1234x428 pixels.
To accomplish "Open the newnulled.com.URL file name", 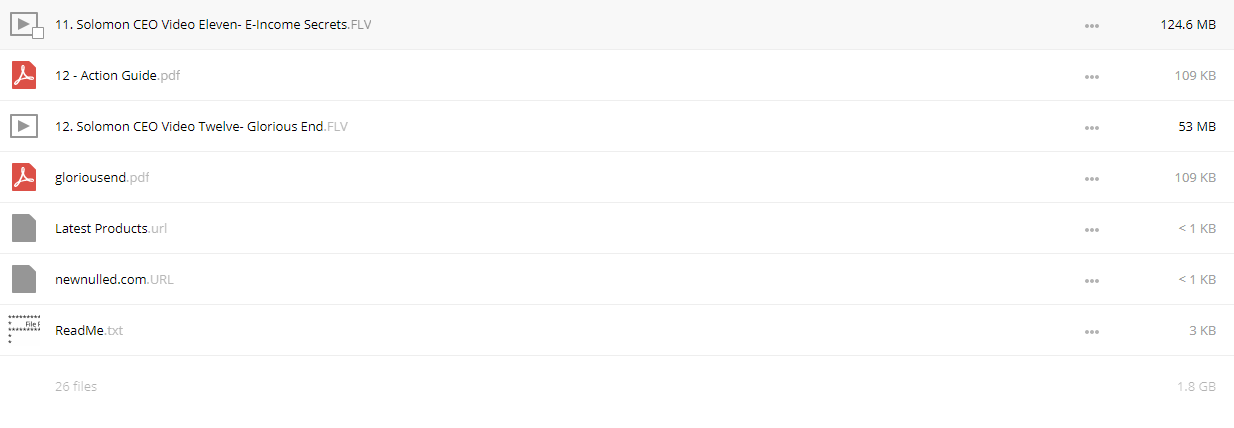I will tap(114, 279).
